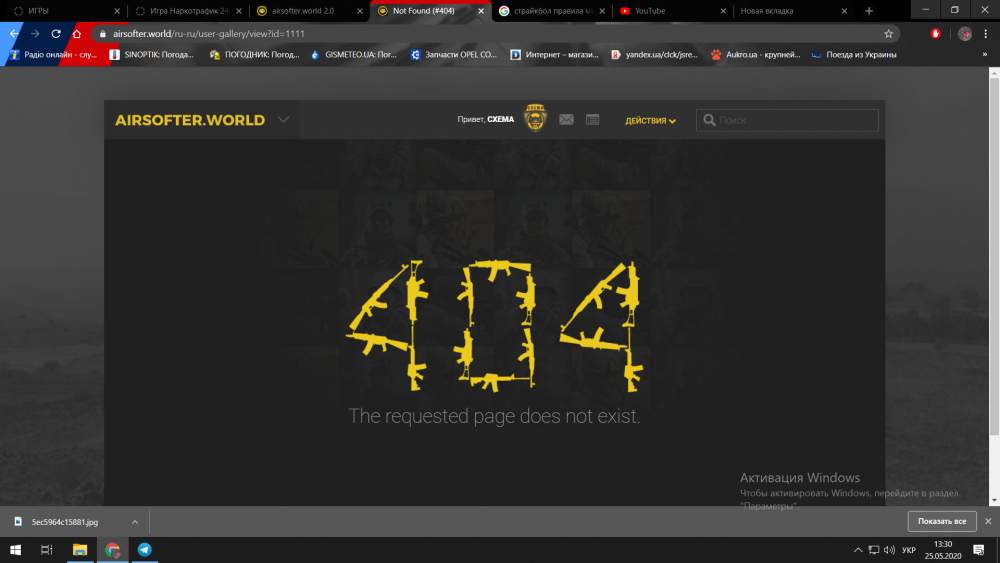Open the messages envelope icon
The image size is (1000, 563).
(x=566, y=120)
